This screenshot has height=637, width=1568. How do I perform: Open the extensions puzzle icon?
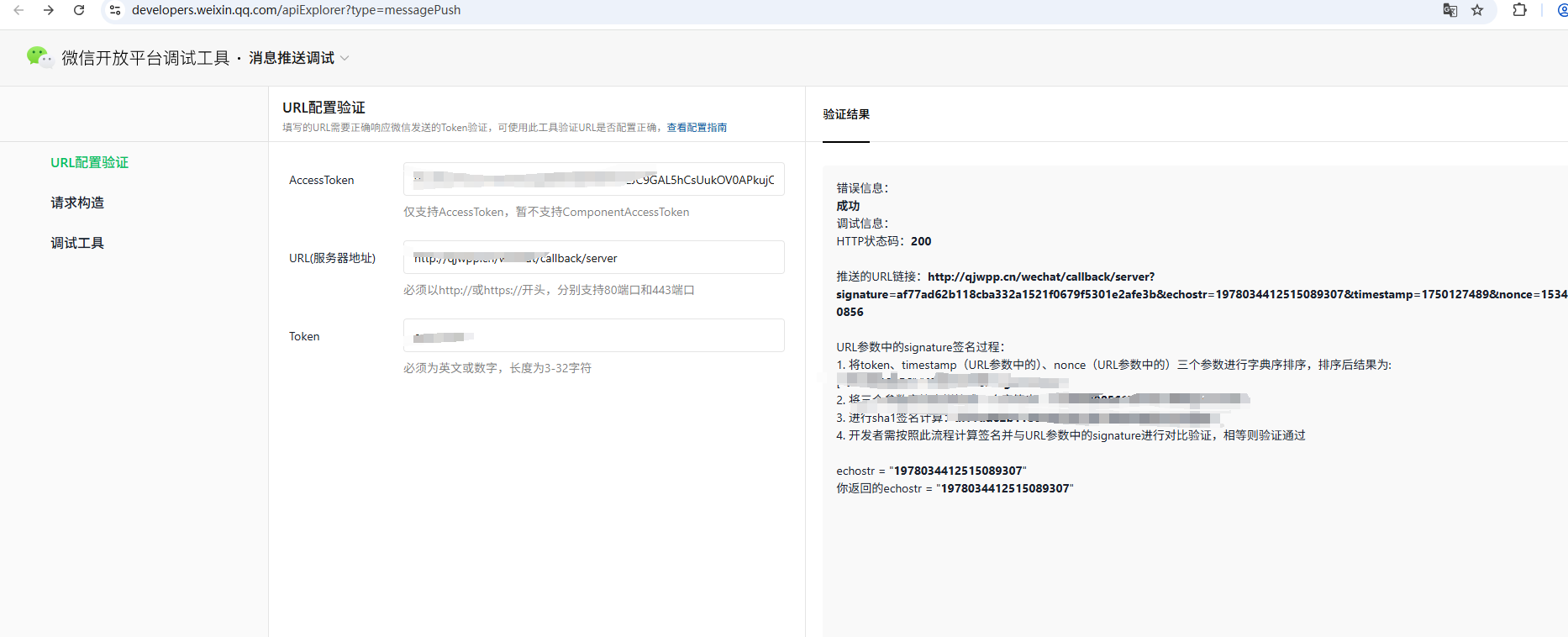pos(1519,10)
